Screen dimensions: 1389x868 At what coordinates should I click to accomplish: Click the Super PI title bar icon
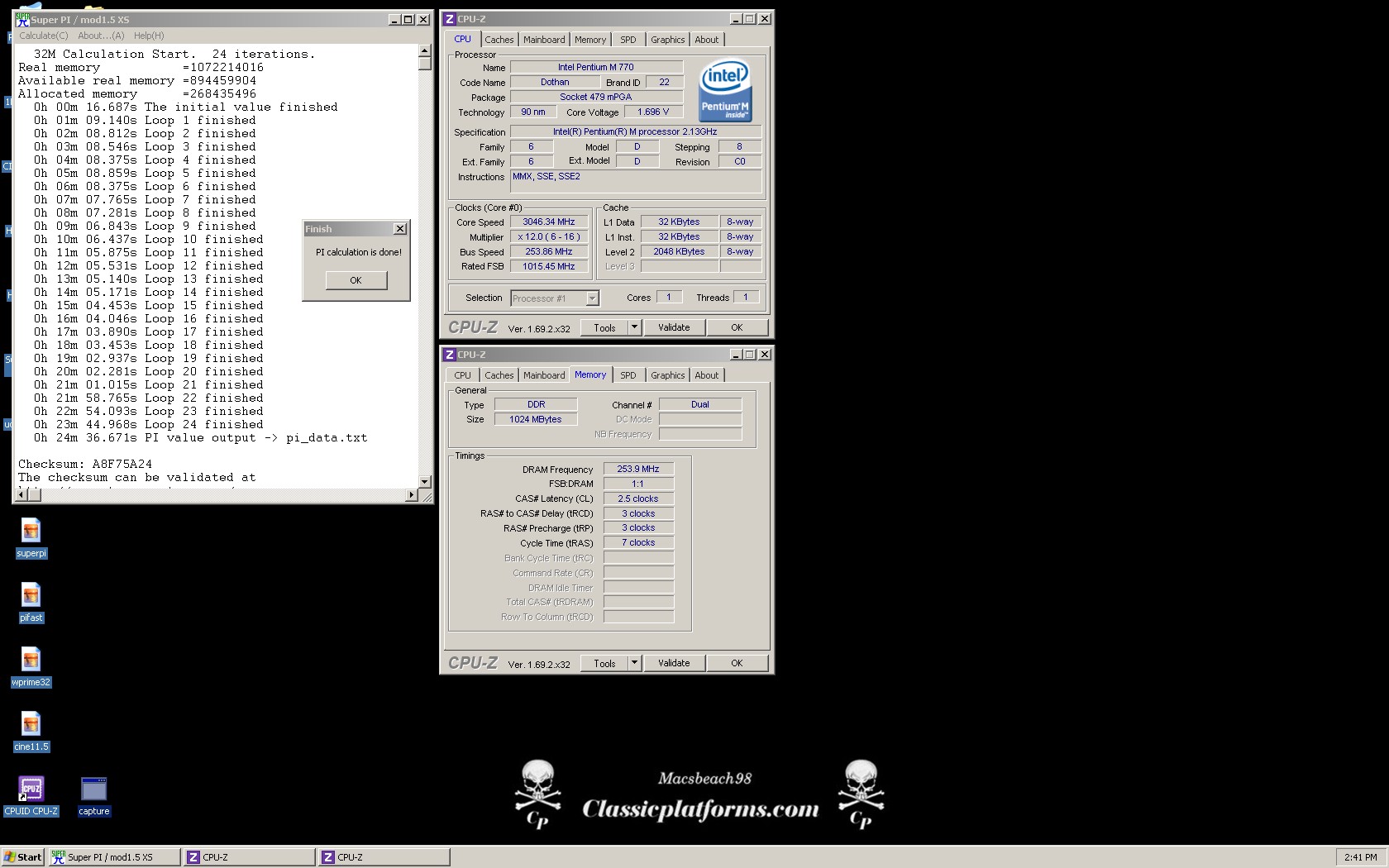coord(23,19)
